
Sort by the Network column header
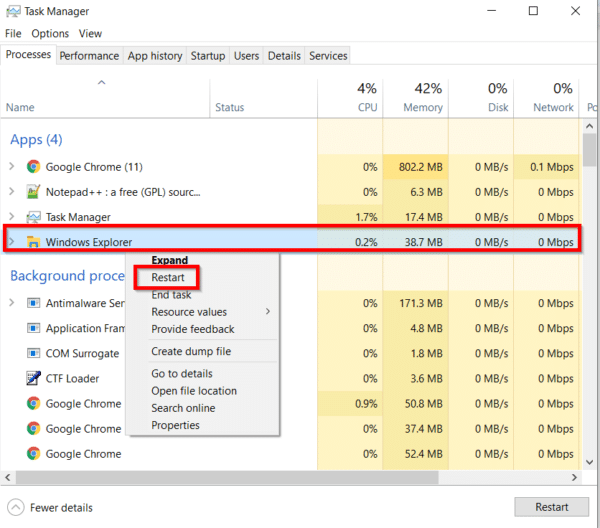tap(546, 98)
